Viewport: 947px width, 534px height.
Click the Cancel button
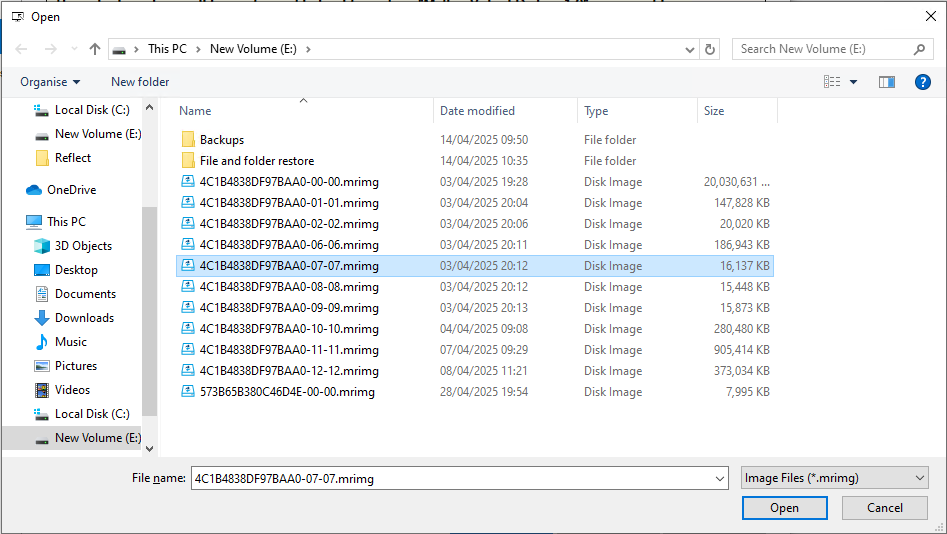[884, 508]
